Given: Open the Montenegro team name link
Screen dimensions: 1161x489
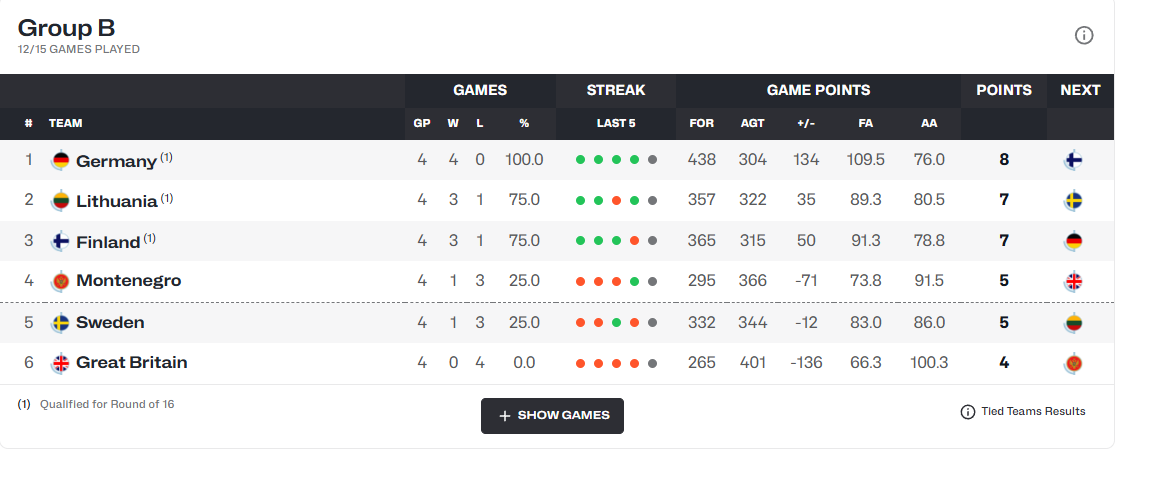Looking at the screenshot, I should click(x=129, y=282).
